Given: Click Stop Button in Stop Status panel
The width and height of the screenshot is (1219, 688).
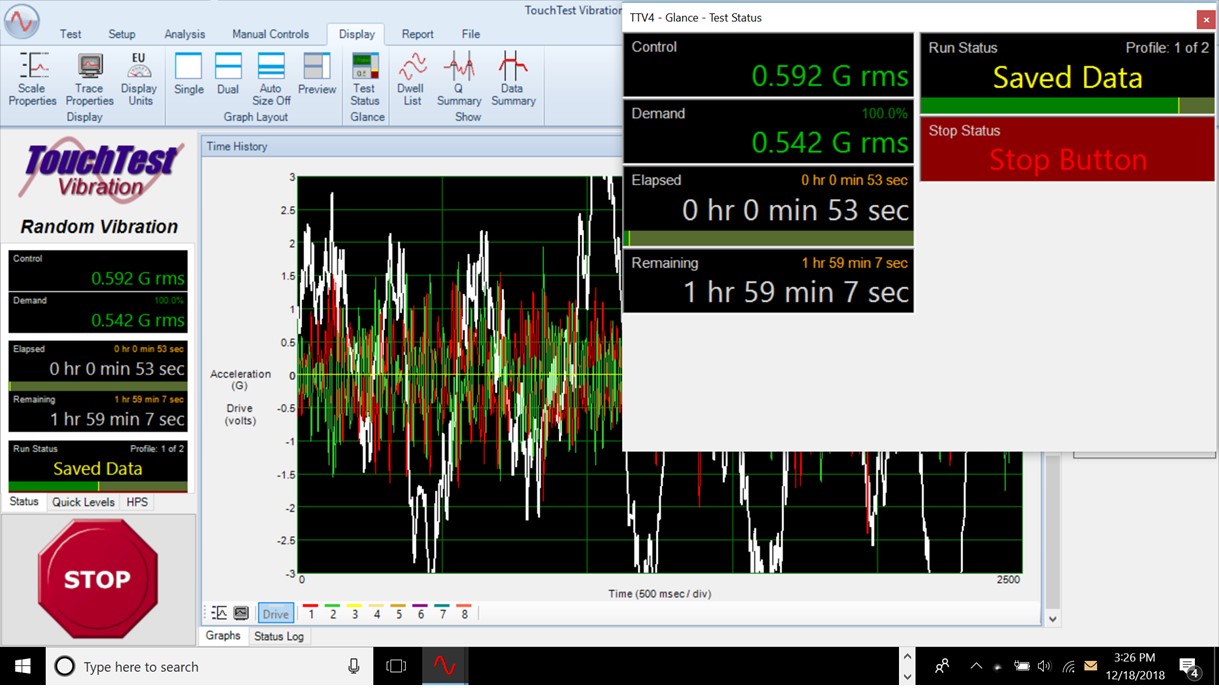Looking at the screenshot, I should click(x=1067, y=149).
